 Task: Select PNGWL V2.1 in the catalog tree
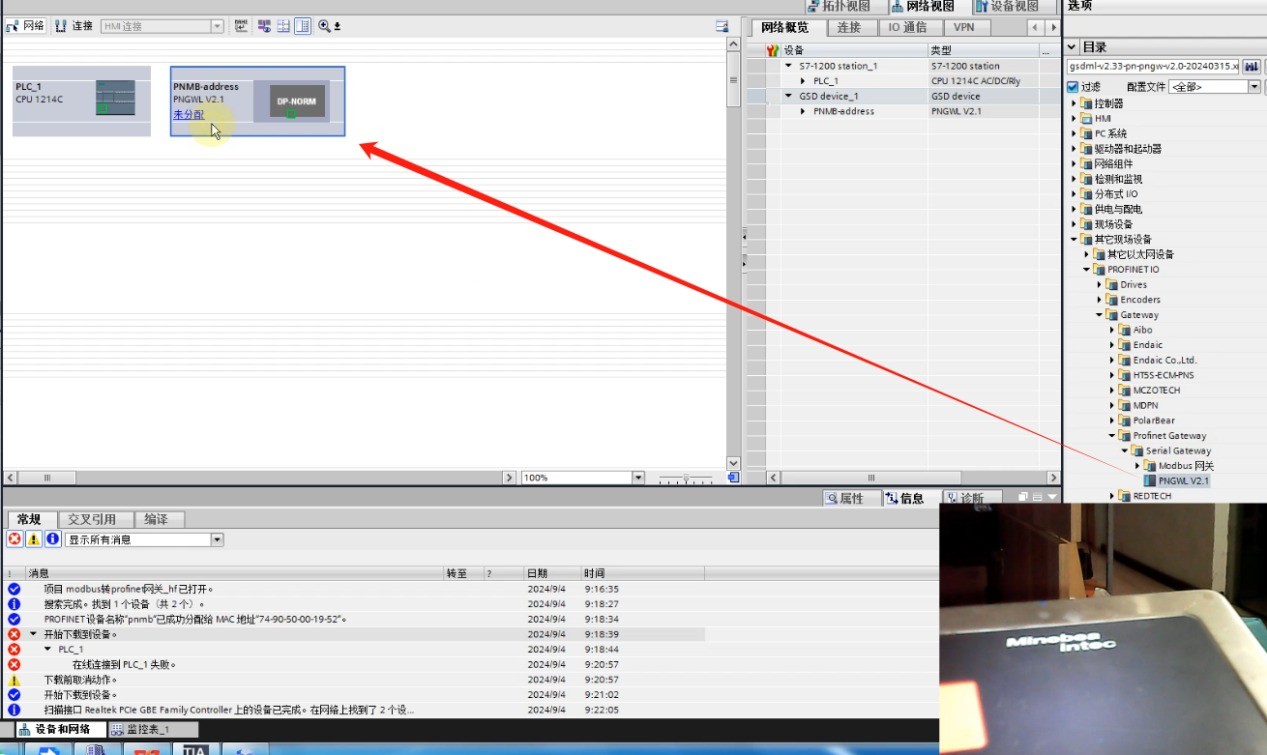1183,481
